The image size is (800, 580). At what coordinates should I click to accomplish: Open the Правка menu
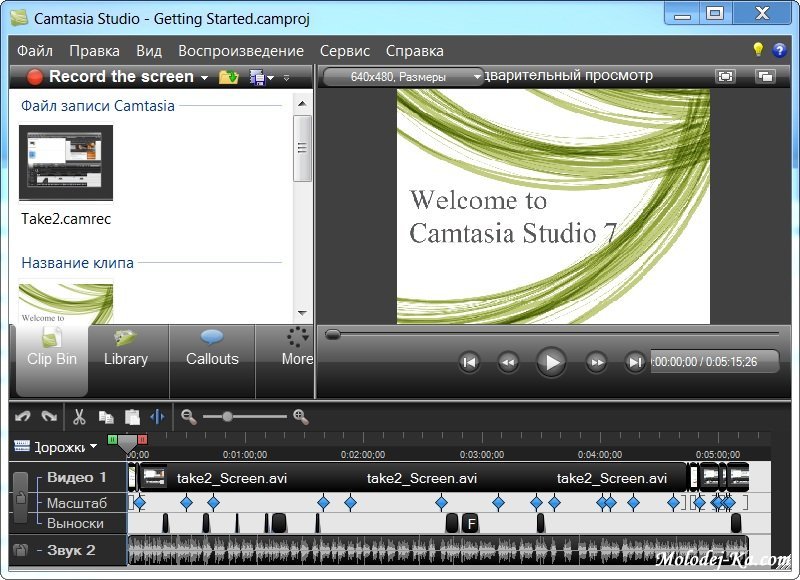tap(94, 51)
